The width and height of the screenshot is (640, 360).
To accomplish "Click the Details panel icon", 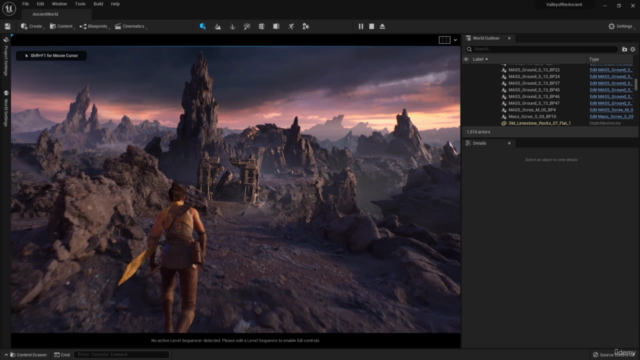I will 468,143.
